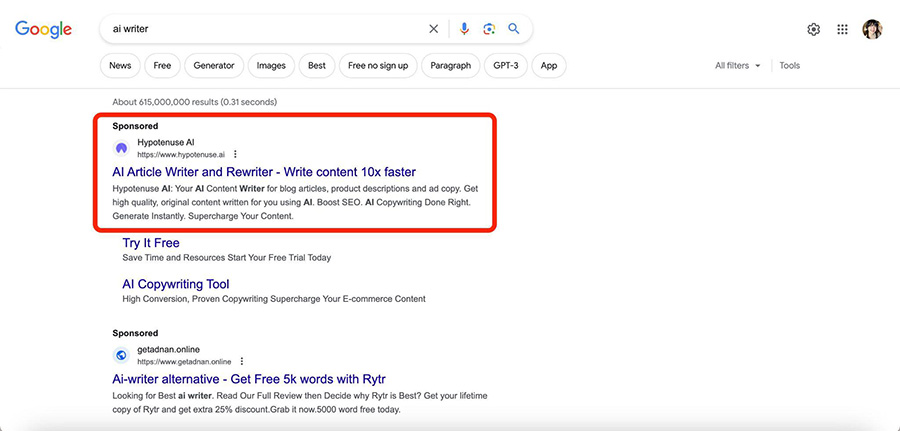Viewport: 900px width, 431px height.
Task: Open the three-dot menu beside getadnan.online URL
Action: 242,361
